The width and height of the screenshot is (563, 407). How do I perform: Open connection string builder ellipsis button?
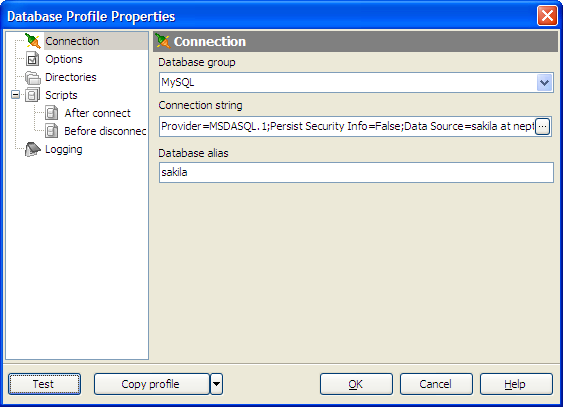tap(542, 126)
